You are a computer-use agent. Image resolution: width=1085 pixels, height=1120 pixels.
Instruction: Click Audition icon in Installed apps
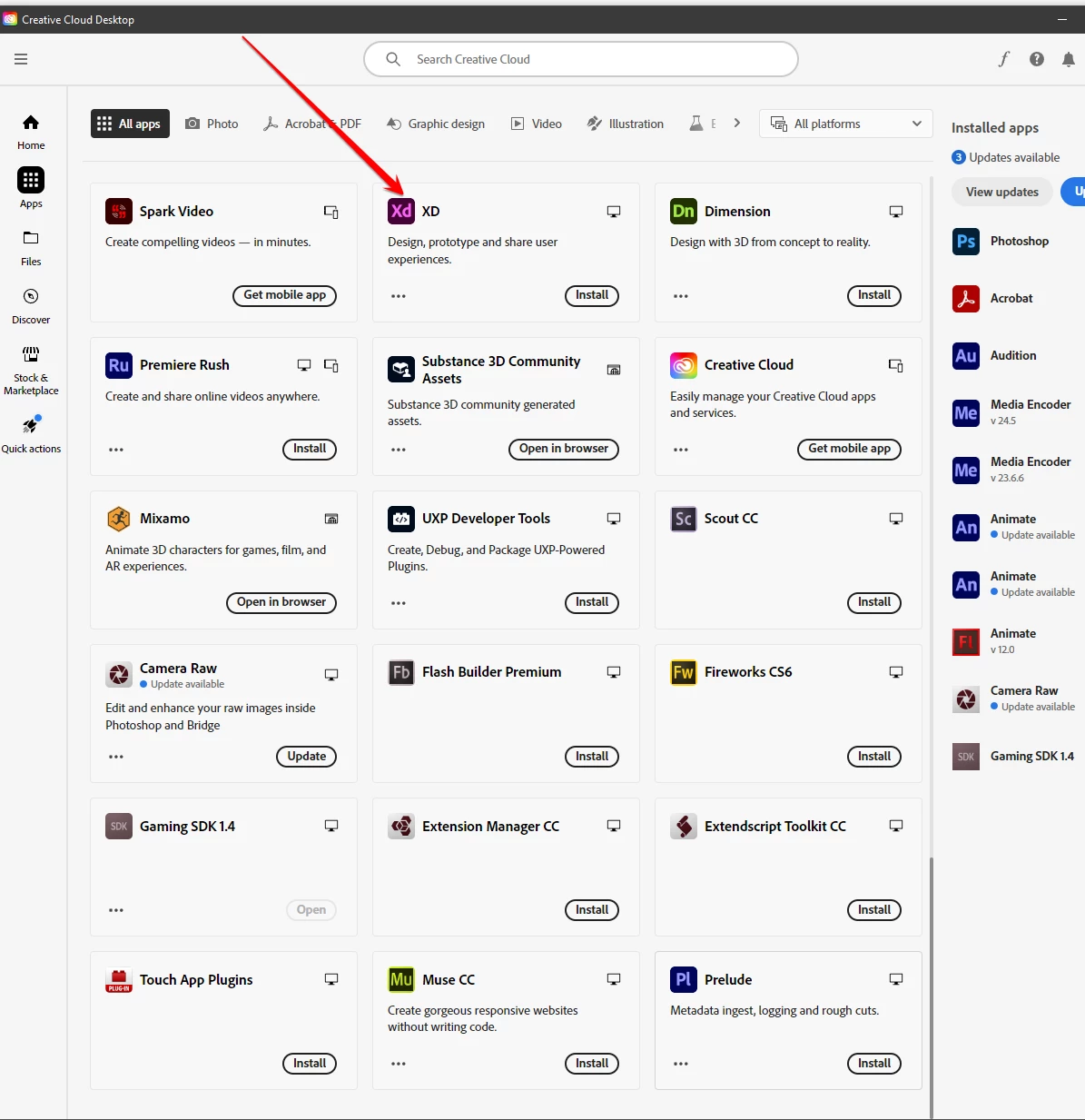click(966, 356)
